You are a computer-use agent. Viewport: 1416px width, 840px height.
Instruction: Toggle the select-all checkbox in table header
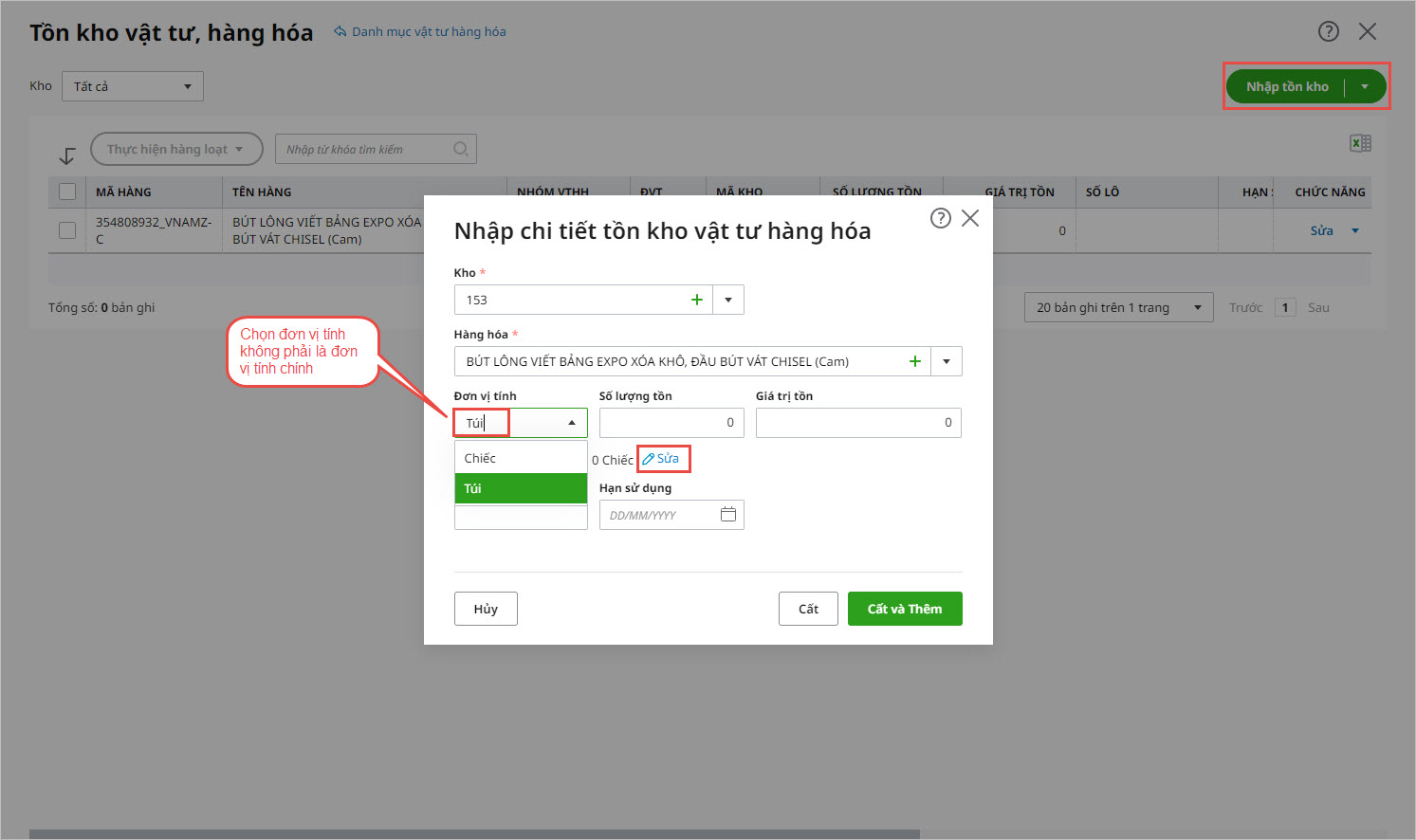point(67,192)
